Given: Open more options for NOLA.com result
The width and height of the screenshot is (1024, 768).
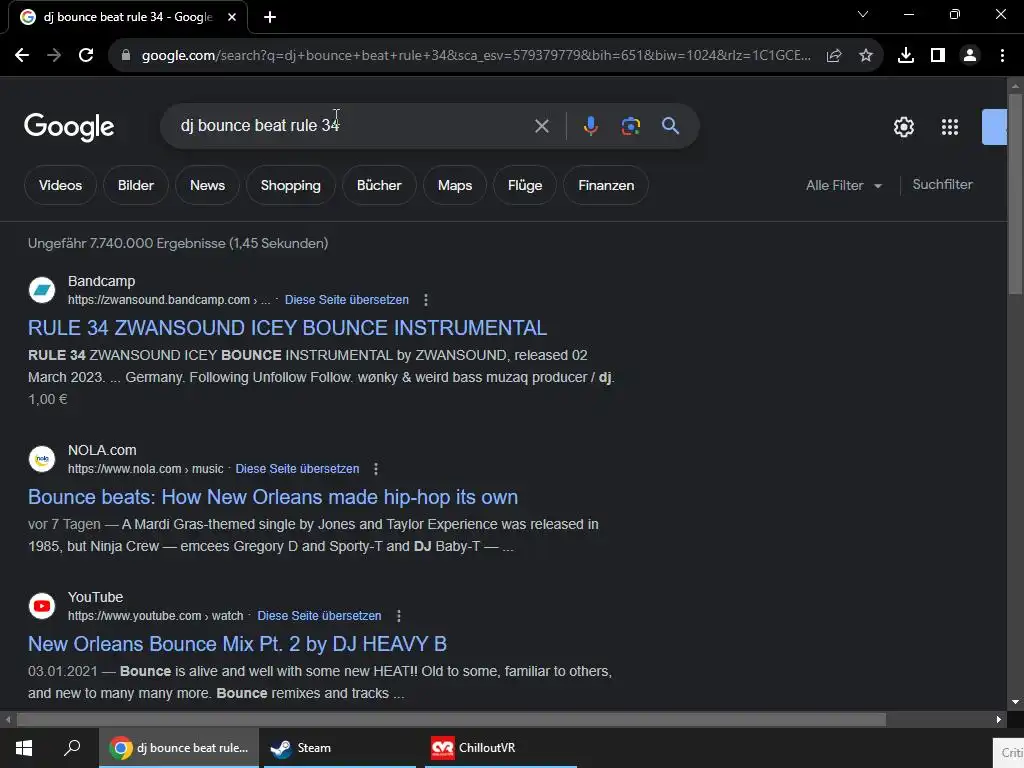Looking at the screenshot, I should [376, 469].
